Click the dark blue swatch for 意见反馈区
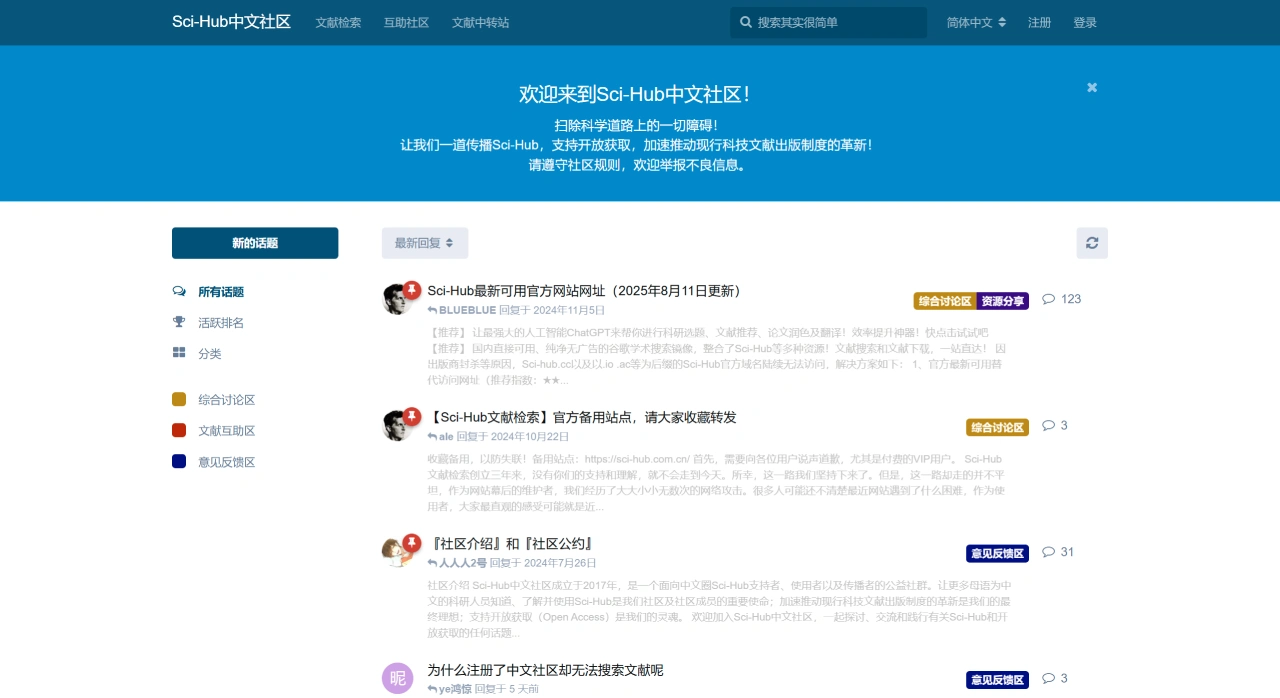Viewport: 1280px width, 698px height. point(179,461)
